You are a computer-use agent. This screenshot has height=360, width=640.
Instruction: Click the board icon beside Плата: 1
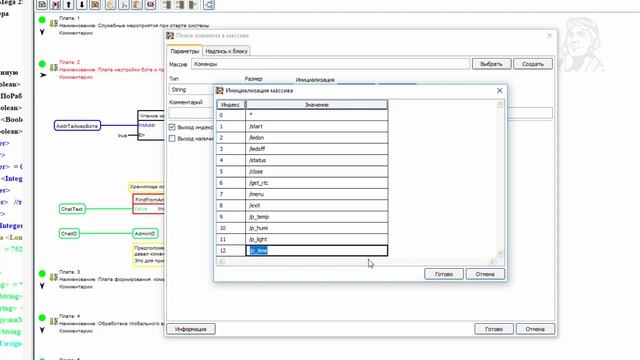pos(53,24)
